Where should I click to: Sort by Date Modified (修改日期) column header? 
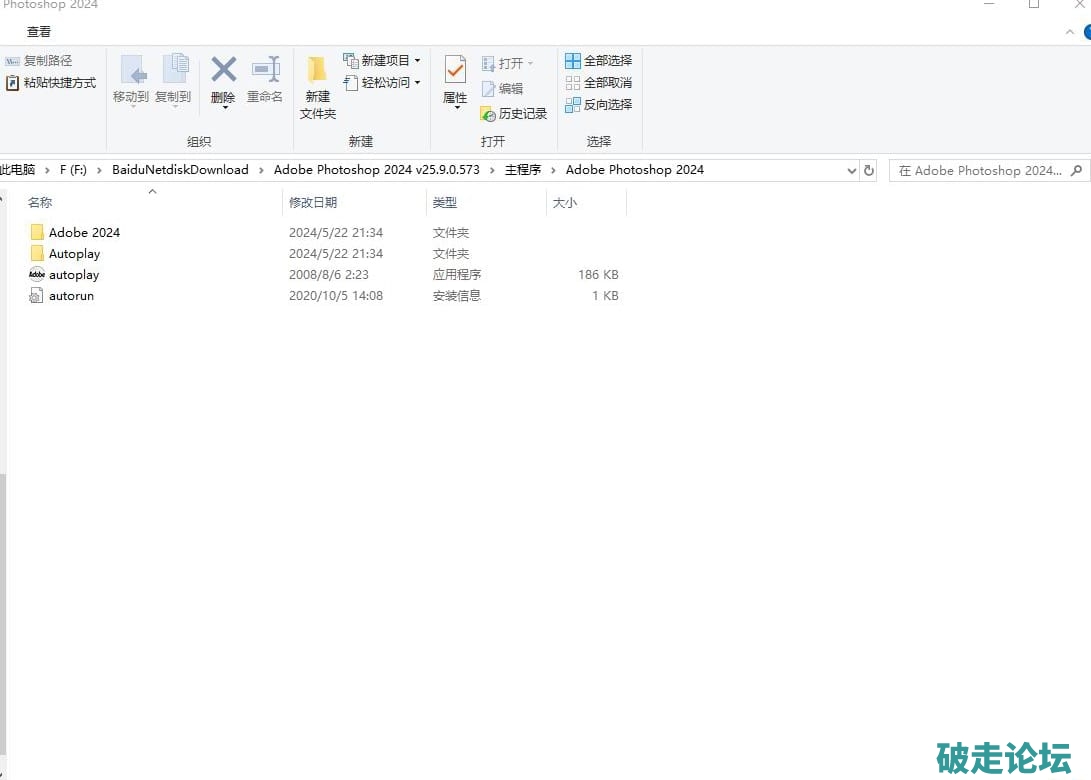tap(313, 203)
